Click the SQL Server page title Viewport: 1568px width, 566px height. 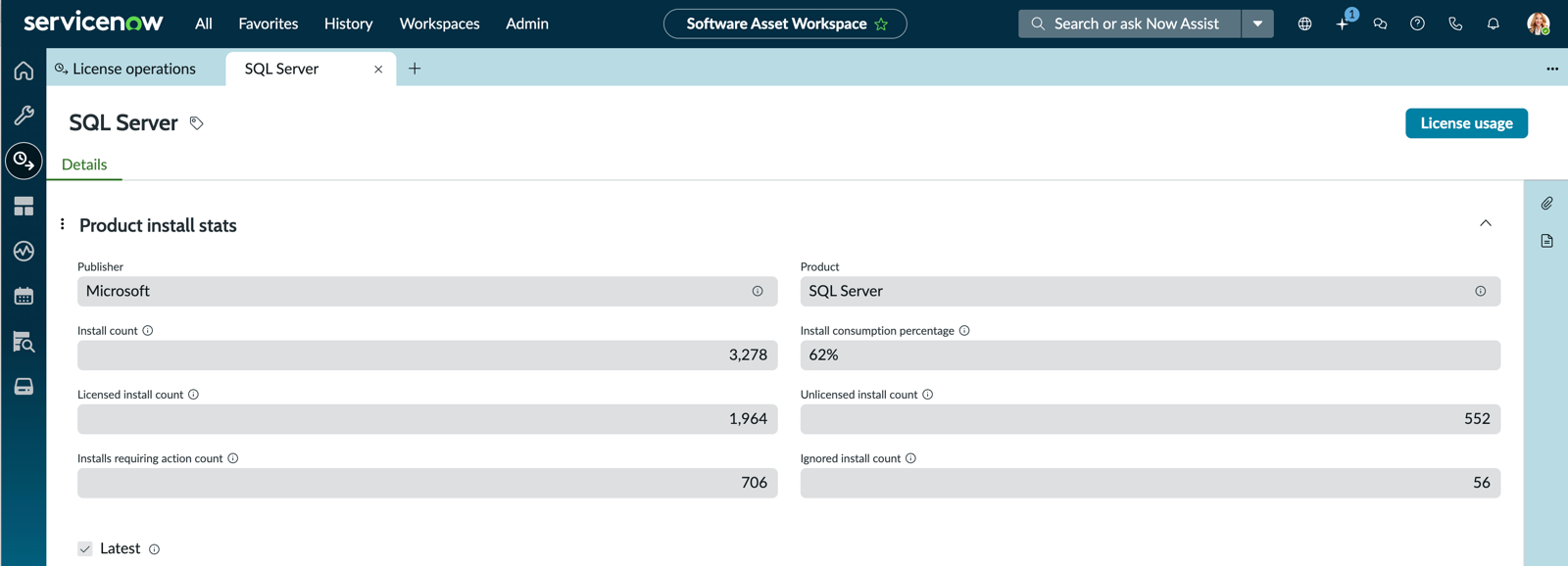click(123, 122)
